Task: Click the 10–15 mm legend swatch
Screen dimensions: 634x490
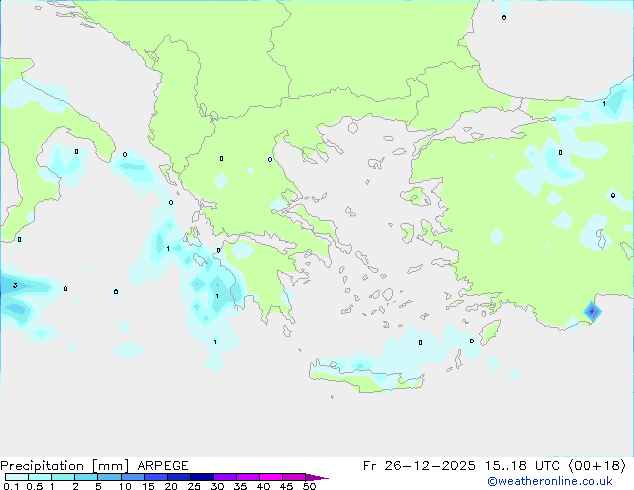Action: click(132, 477)
